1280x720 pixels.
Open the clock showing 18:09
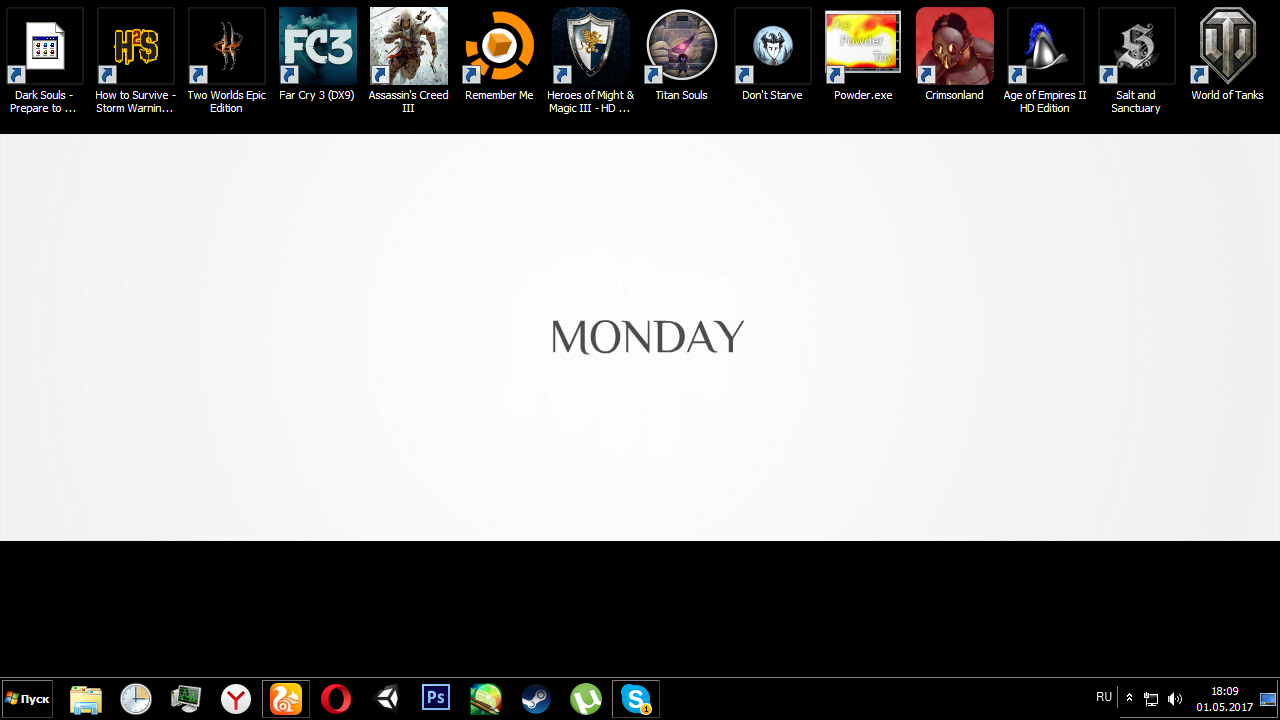(1224, 699)
